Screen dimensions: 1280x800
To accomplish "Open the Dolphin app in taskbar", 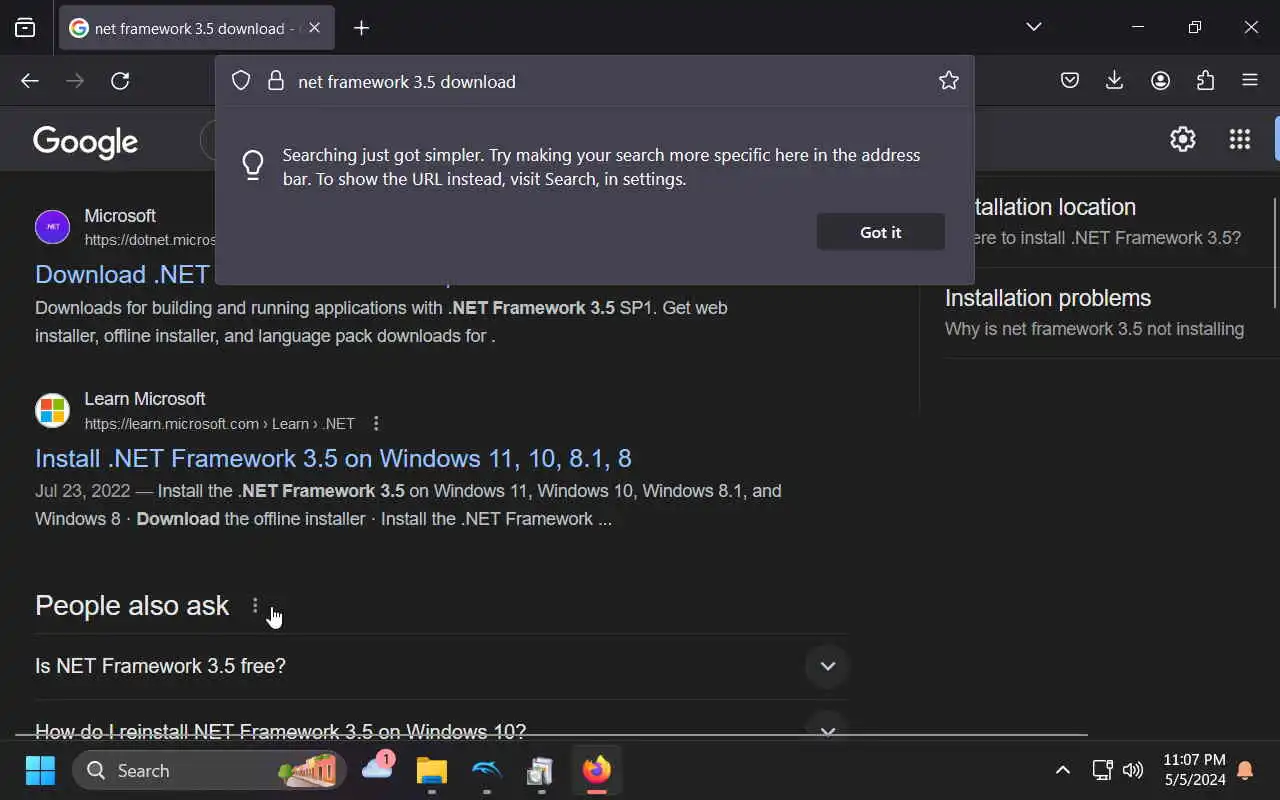I will point(486,770).
